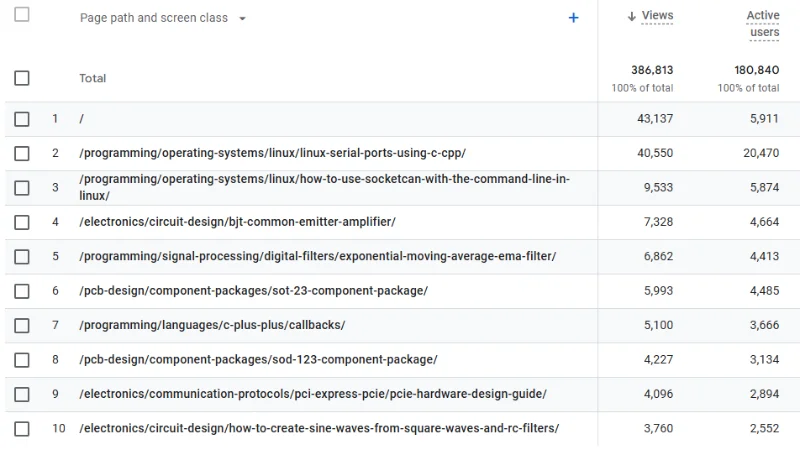Sort the table by Views column header
The width and height of the screenshot is (800, 455).
pyautogui.click(x=657, y=16)
